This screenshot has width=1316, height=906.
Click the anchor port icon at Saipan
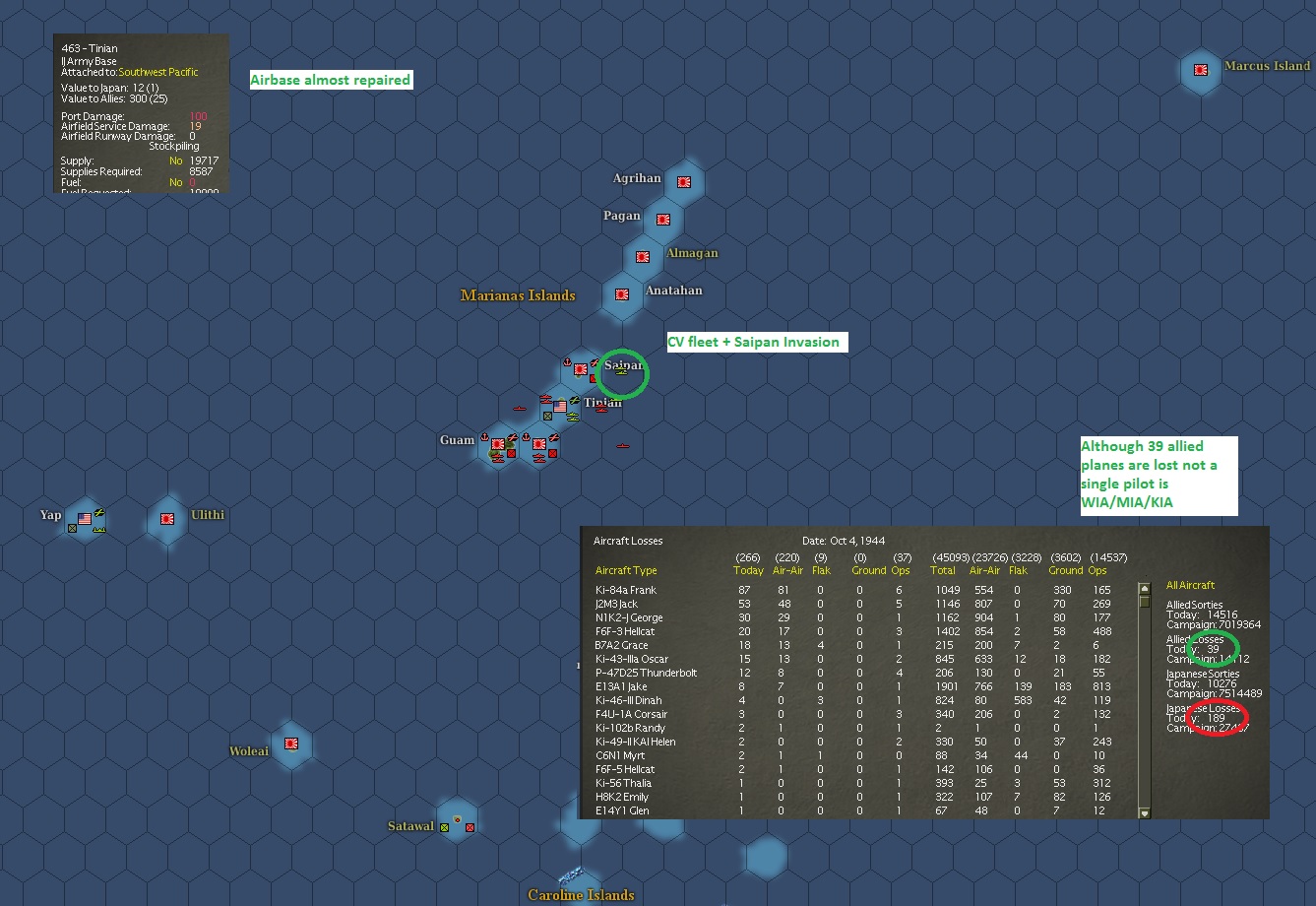(567, 362)
